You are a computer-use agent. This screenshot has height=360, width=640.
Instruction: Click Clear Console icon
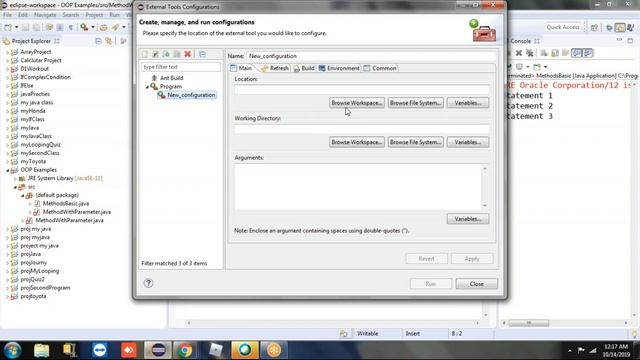(x=544, y=53)
